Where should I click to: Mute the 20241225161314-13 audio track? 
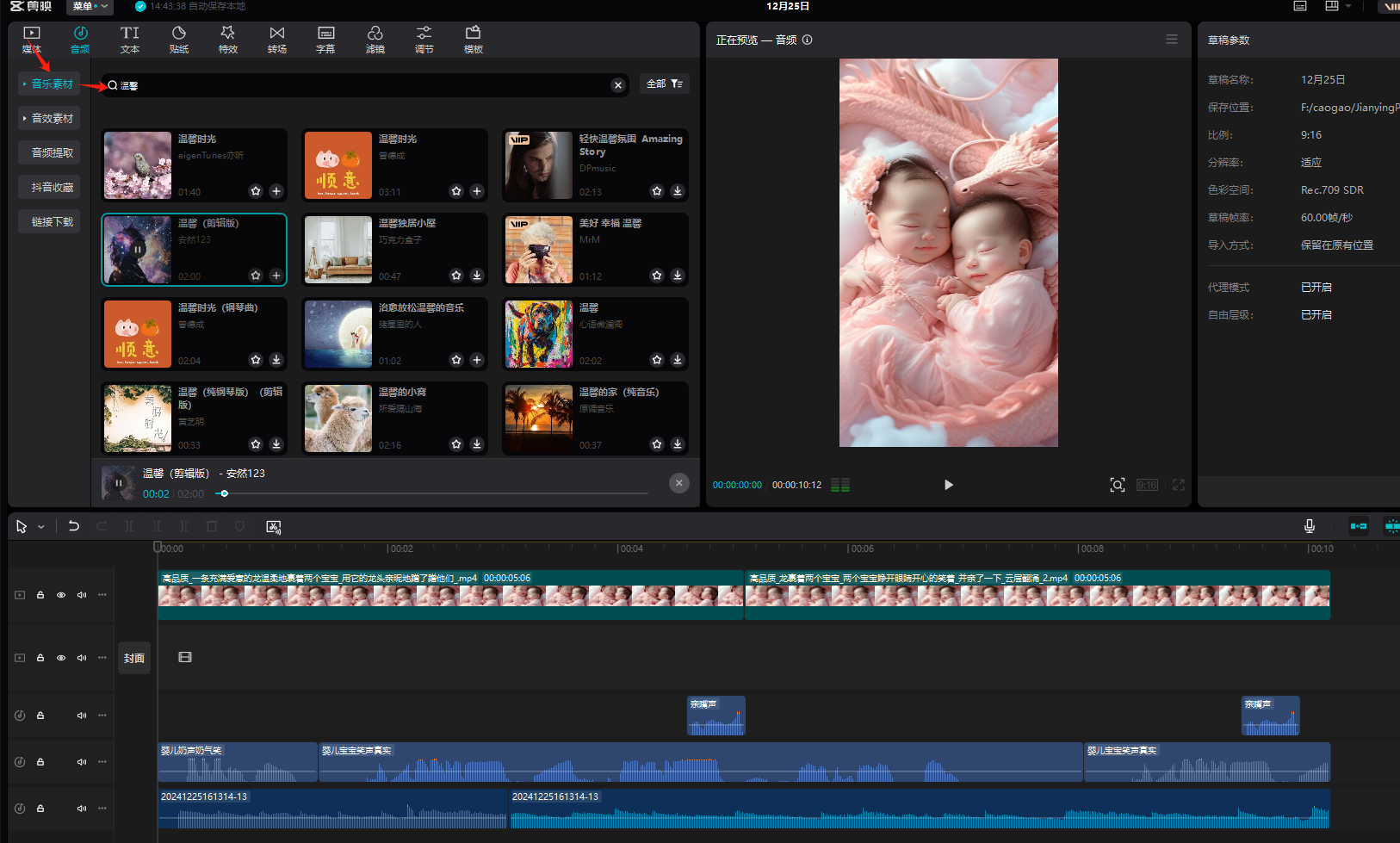click(82, 809)
